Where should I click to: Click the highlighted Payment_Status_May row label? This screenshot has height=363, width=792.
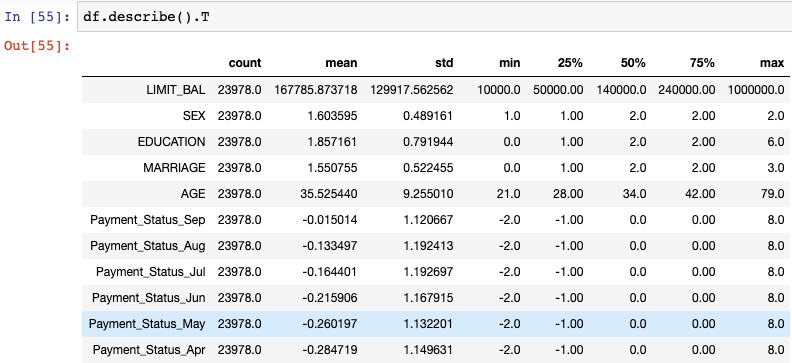click(x=147, y=324)
